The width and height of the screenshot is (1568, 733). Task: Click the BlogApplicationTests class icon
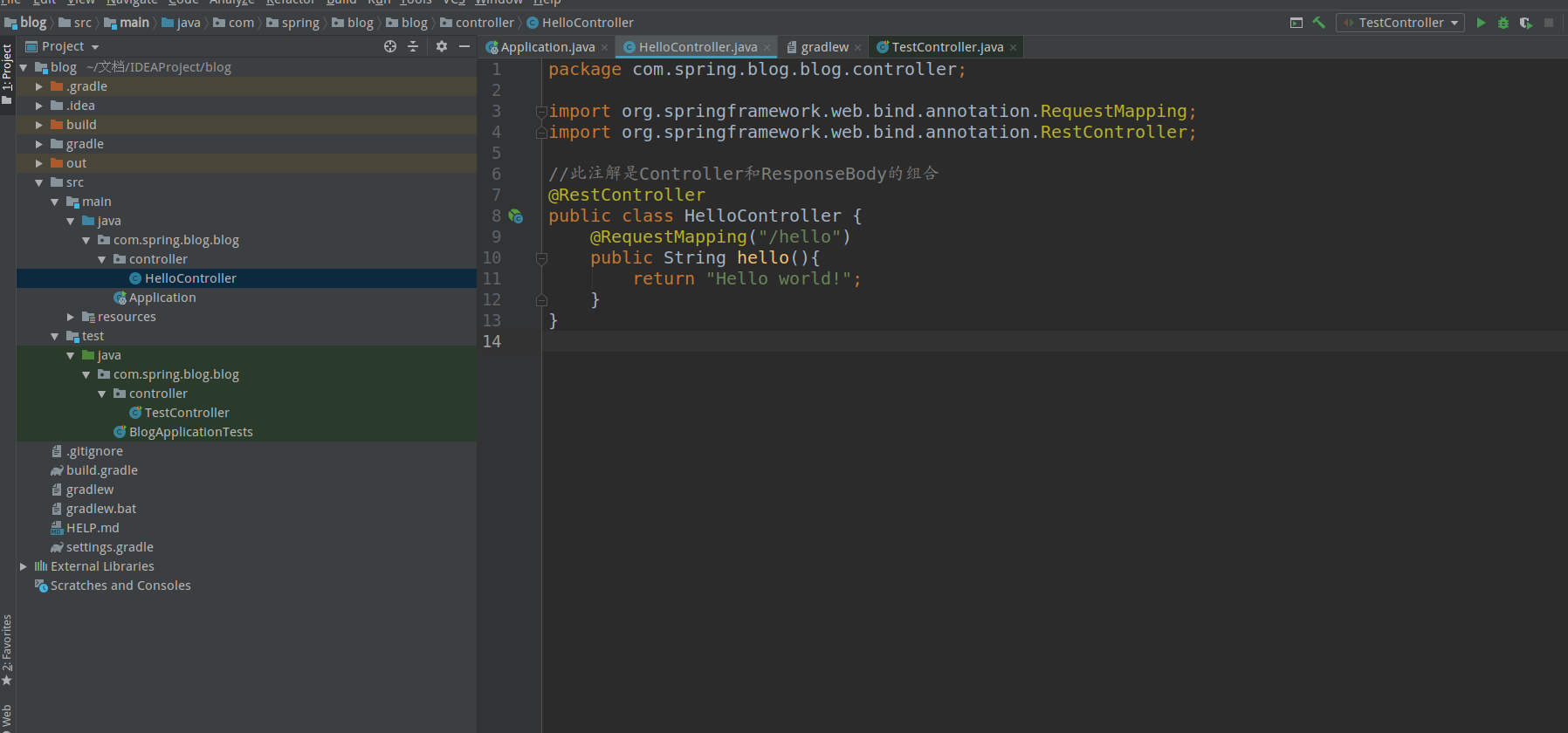click(120, 432)
